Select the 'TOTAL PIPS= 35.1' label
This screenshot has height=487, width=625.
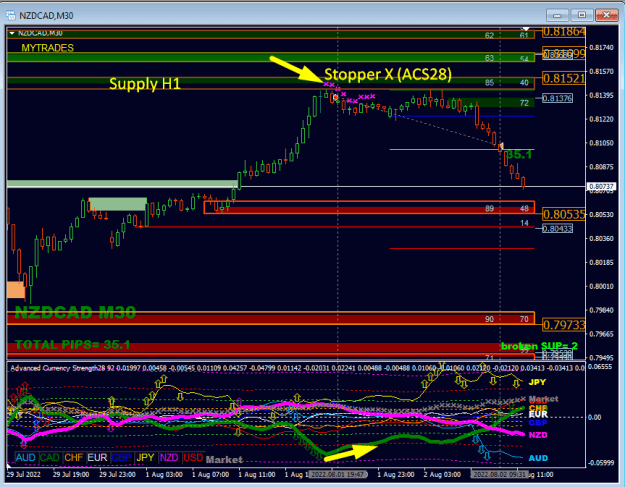[x=73, y=345]
